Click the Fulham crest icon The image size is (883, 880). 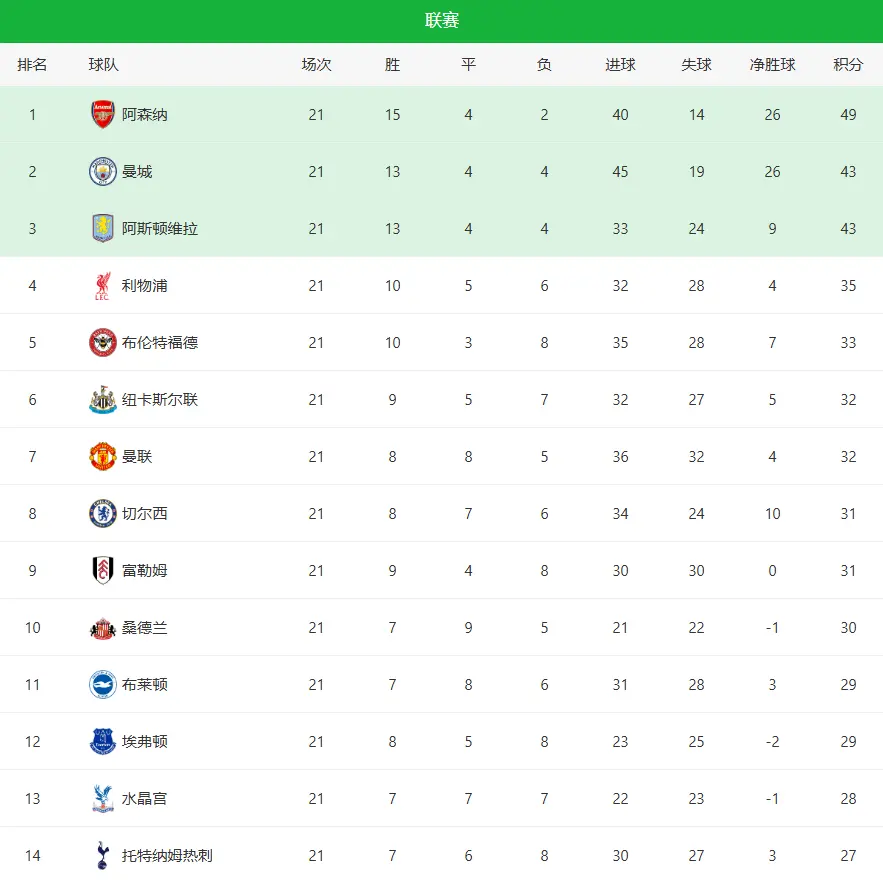click(103, 571)
